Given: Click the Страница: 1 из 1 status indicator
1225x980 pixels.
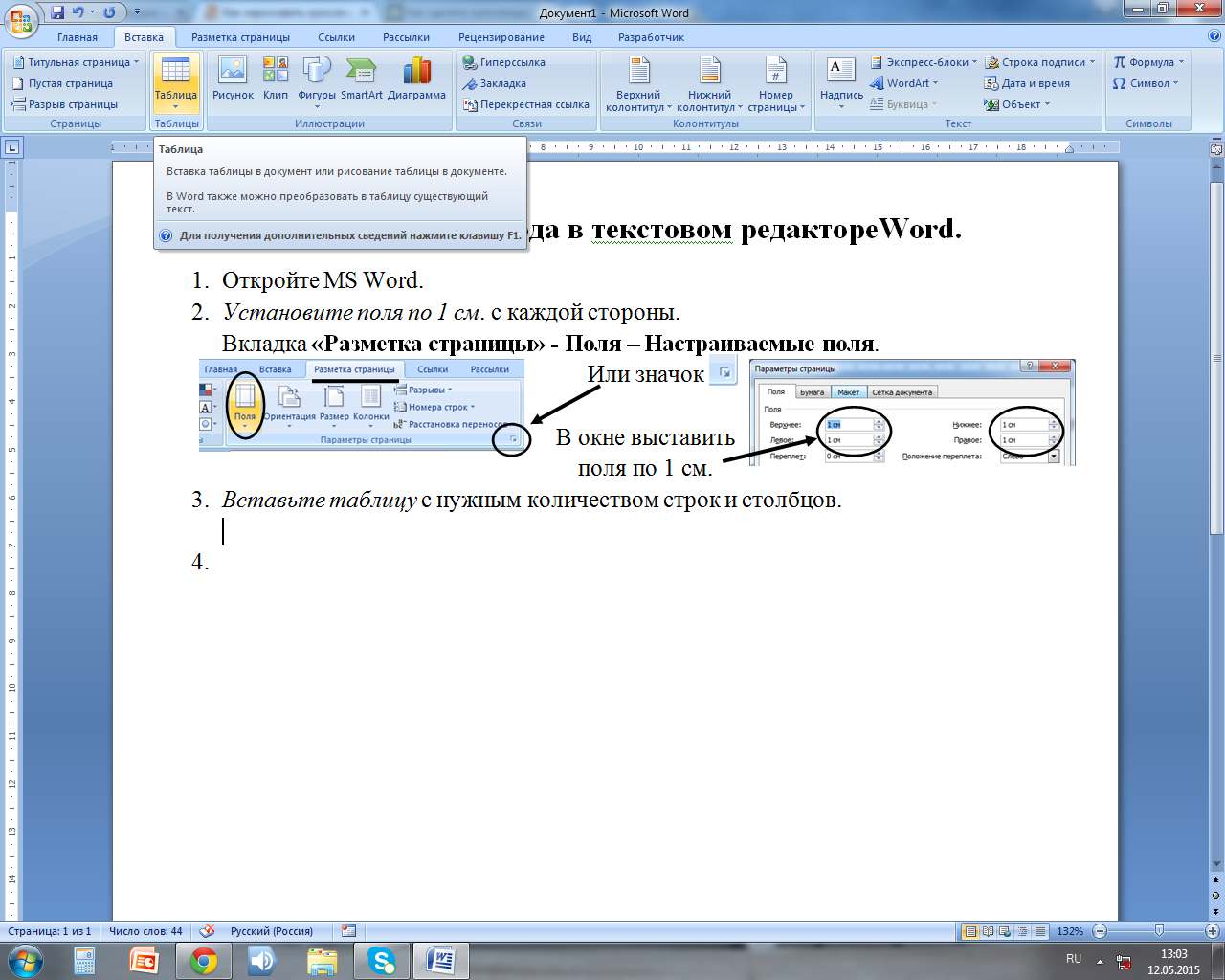Looking at the screenshot, I should (50, 931).
